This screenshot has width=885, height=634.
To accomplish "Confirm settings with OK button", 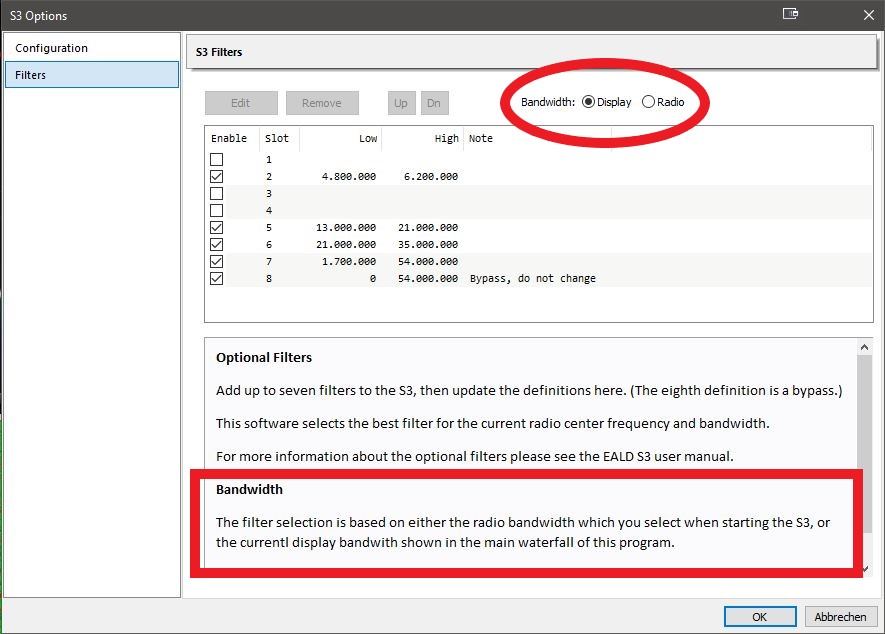I will 760,616.
